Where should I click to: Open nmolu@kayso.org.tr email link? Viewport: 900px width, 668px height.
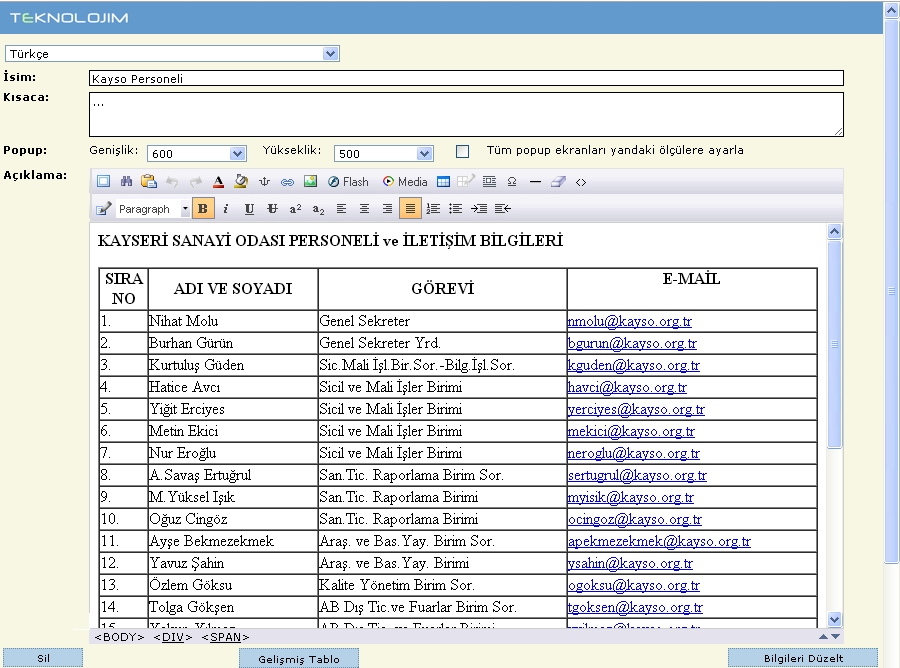(630, 321)
